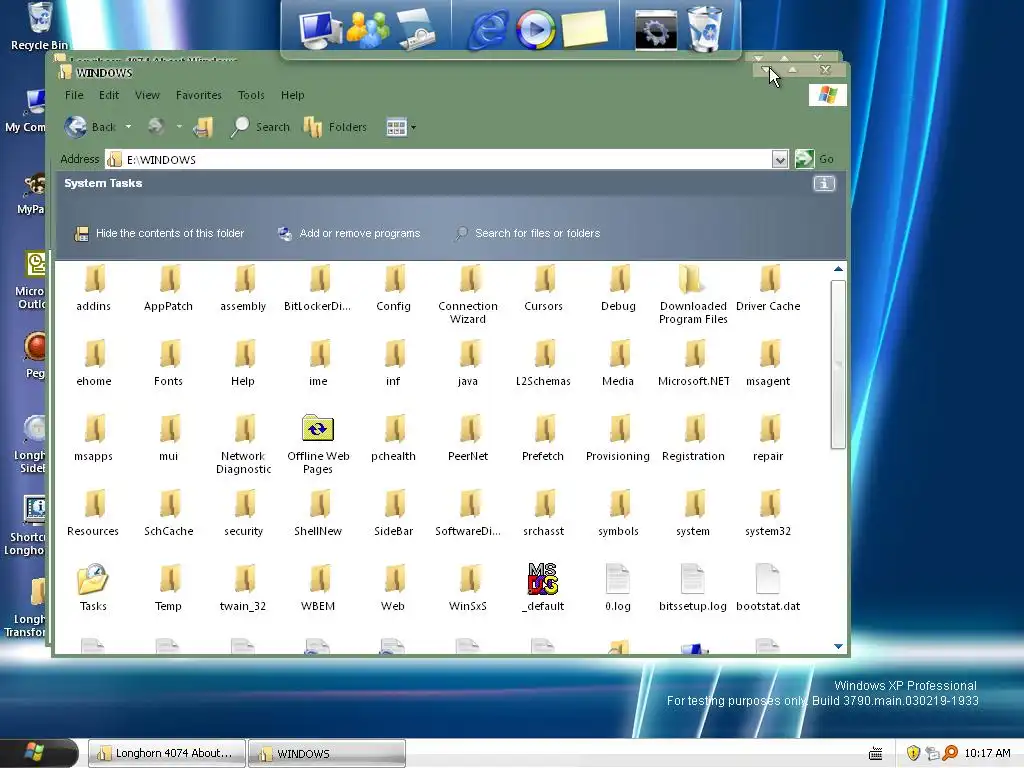Screen dimensions: 1024x768
Task: Select the system32 folder
Action: [768, 513]
